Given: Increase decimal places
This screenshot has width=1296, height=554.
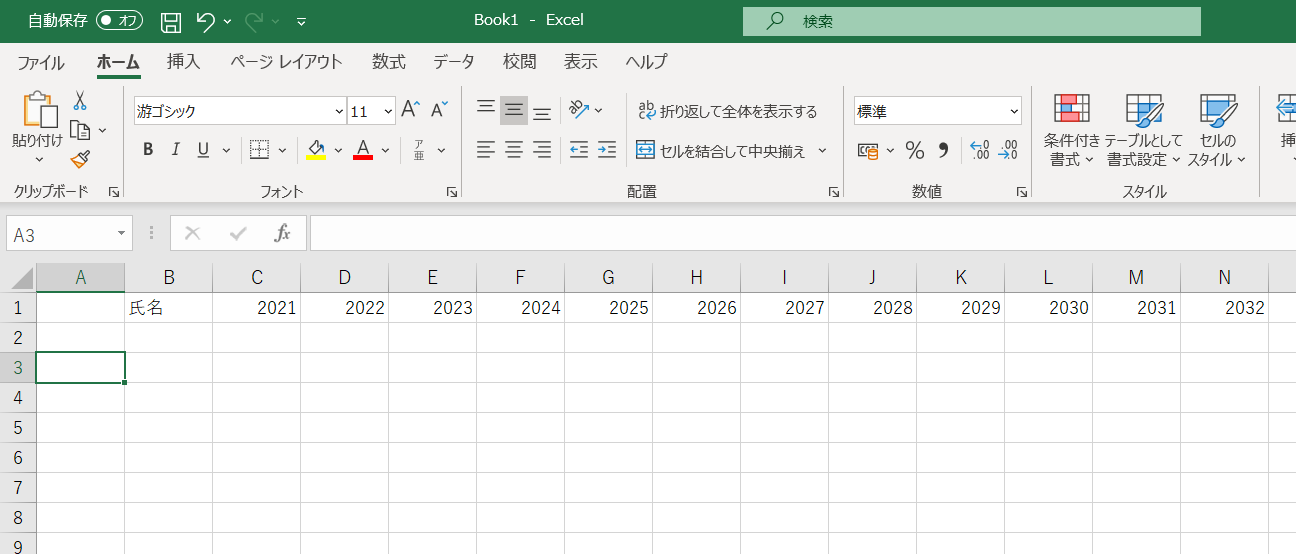Looking at the screenshot, I should coord(980,151).
